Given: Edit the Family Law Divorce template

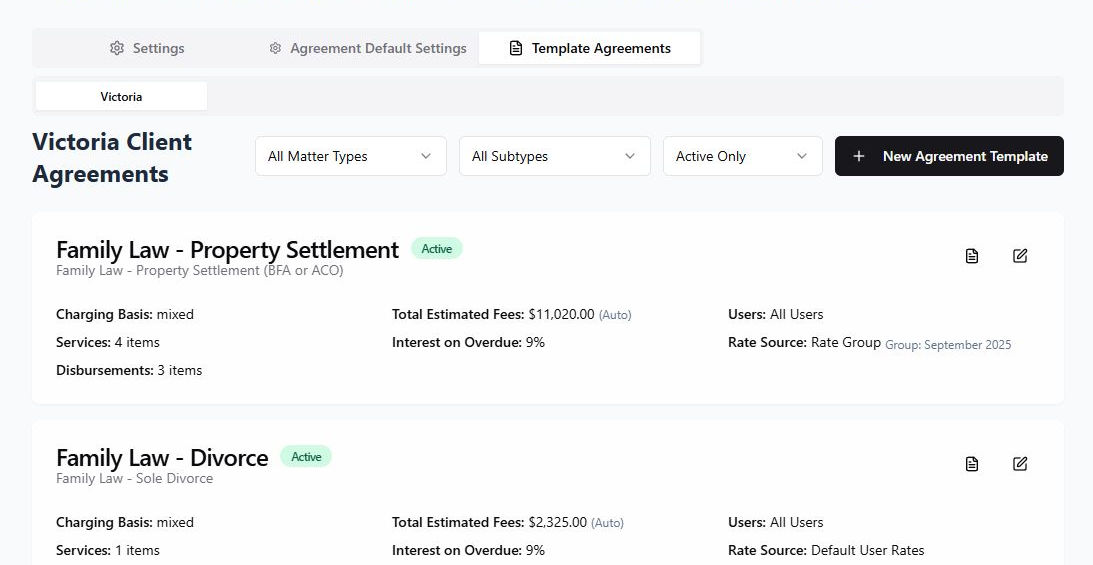Looking at the screenshot, I should pos(1020,464).
